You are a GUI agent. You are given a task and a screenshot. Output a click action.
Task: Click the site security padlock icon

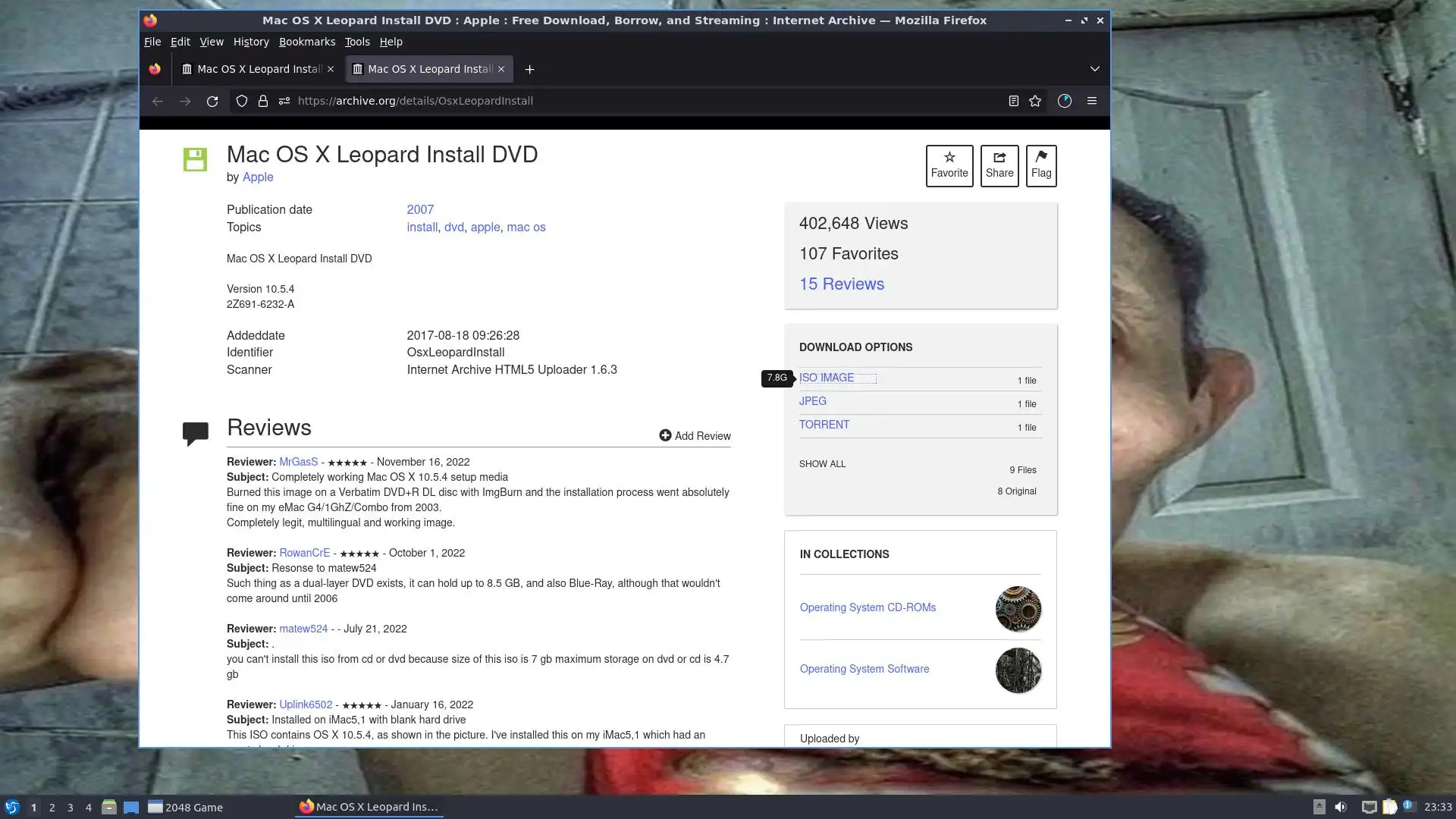(263, 101)
